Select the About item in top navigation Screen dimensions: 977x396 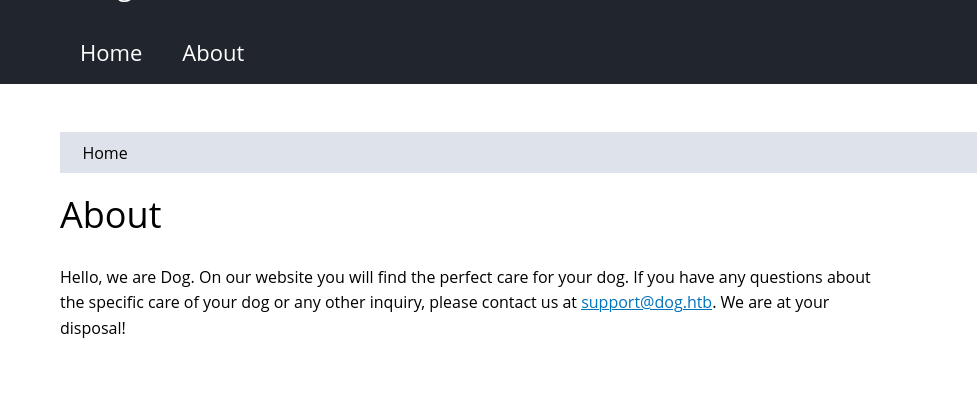click(213, 53)
